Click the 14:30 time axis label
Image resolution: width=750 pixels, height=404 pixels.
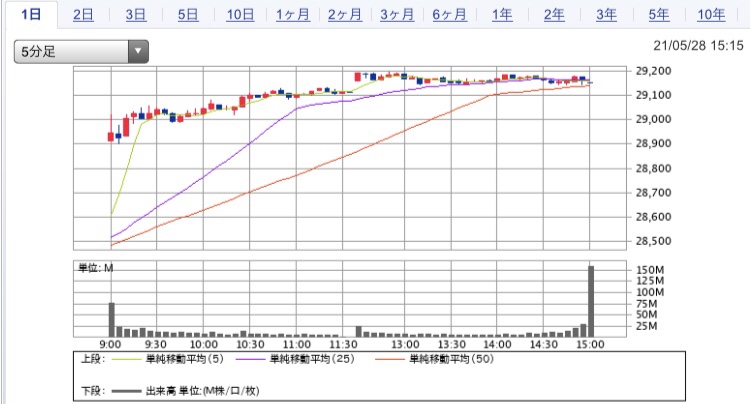543,345
